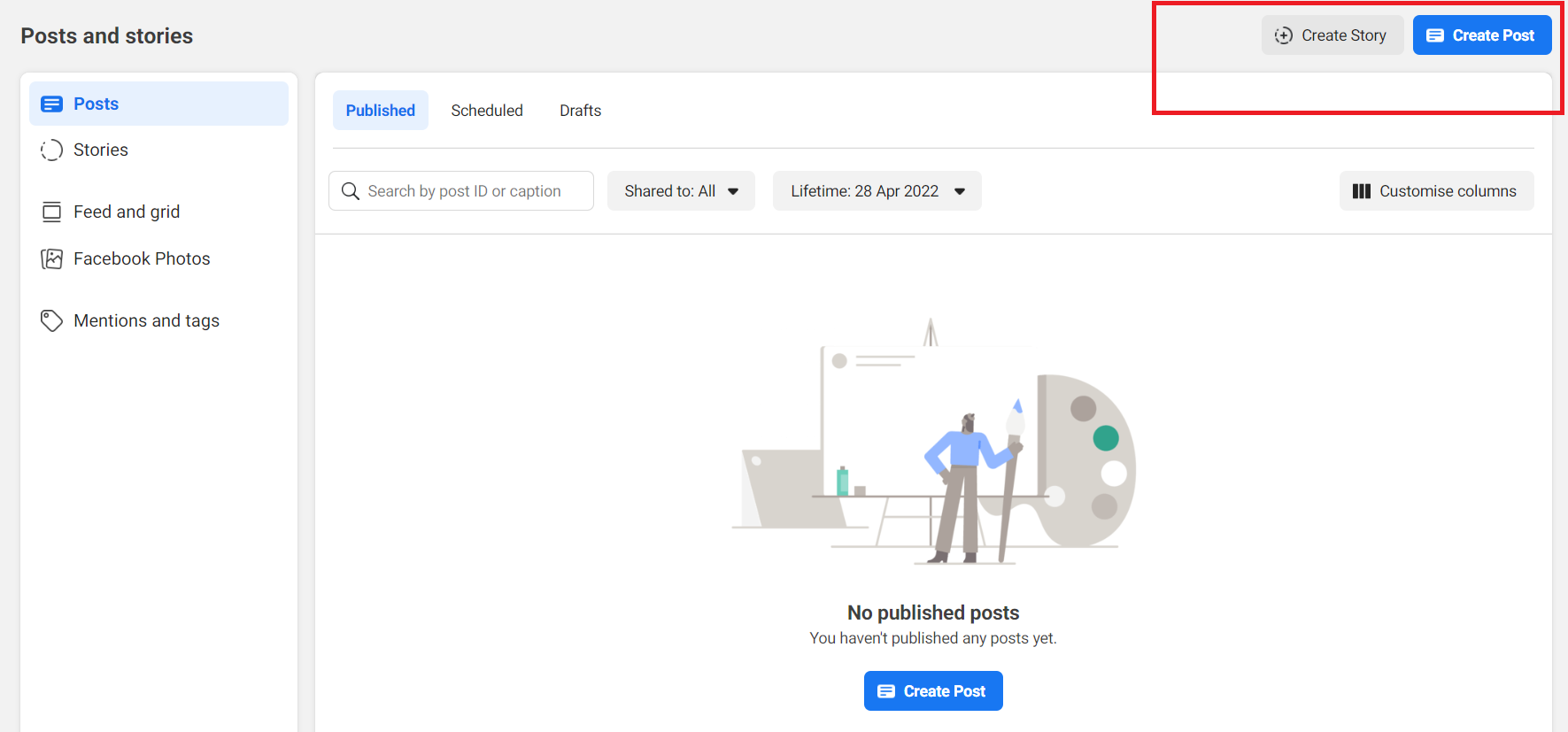The height and width of the screenshot is (732, 1568).
Task: Go to Mentions and tags section
Action: pyautogui.click(x=146, y=320)
